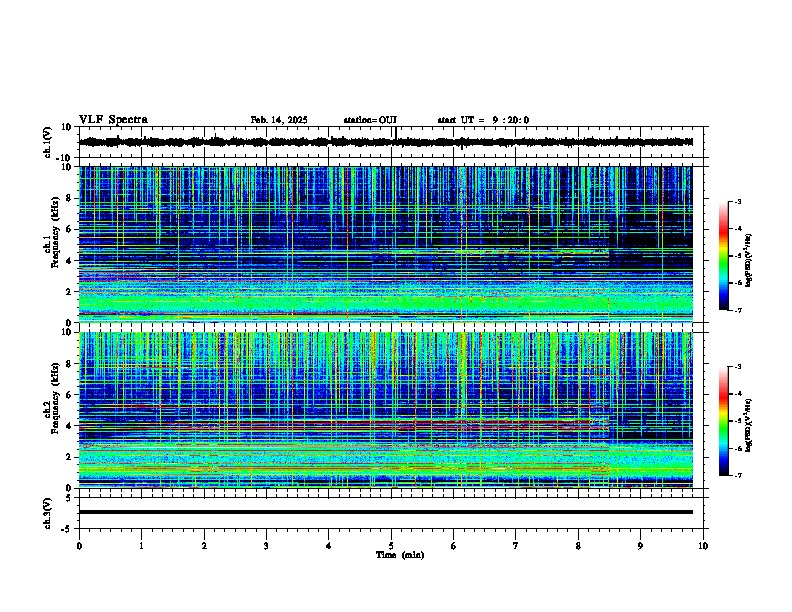Image resolution: width=792 pixels, height=612 pixels.
Task: Click the ch.1 'Frequency (kHz)' axis label
Action: point(56,233)
